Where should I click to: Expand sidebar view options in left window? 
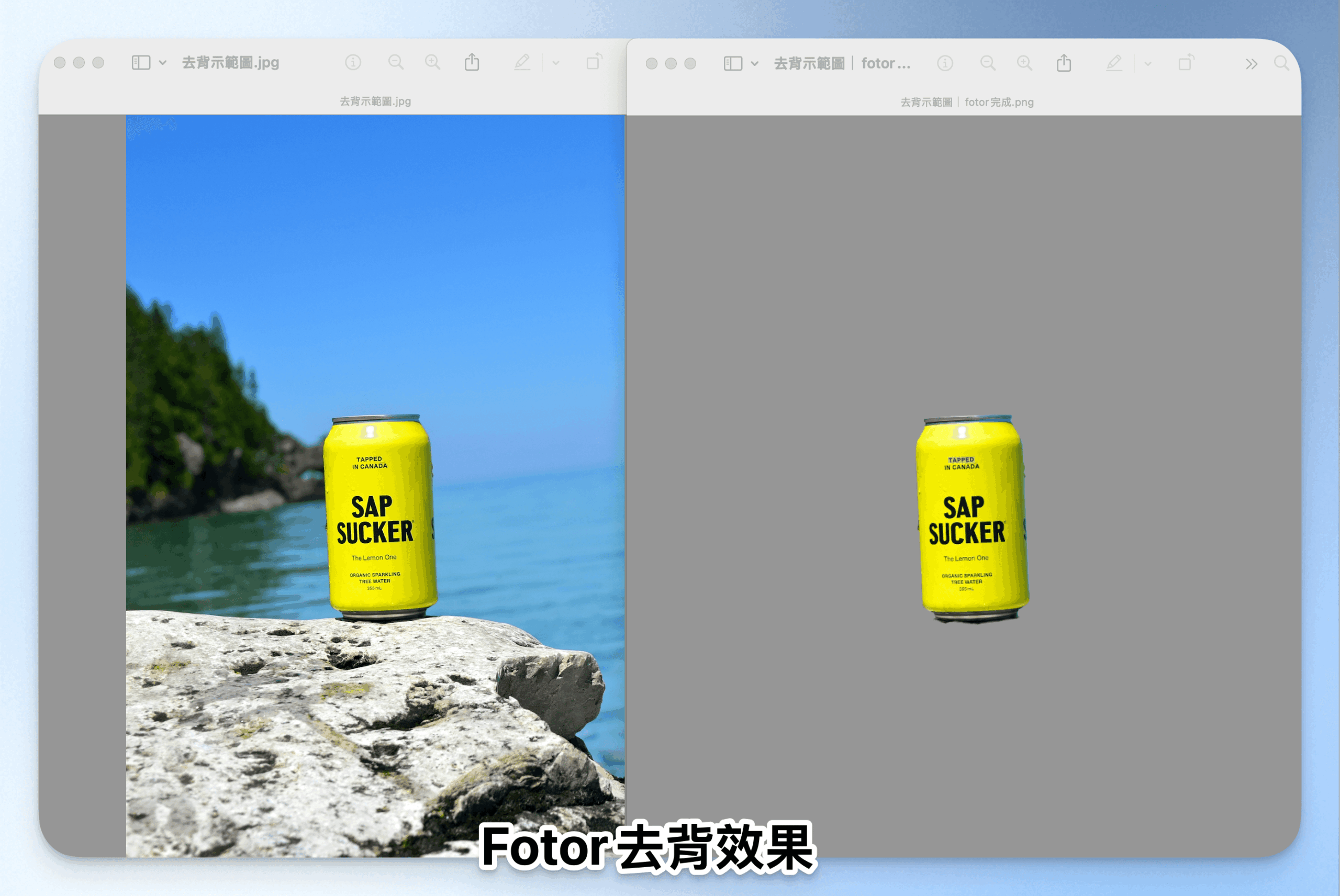click(x=163, y=63)
